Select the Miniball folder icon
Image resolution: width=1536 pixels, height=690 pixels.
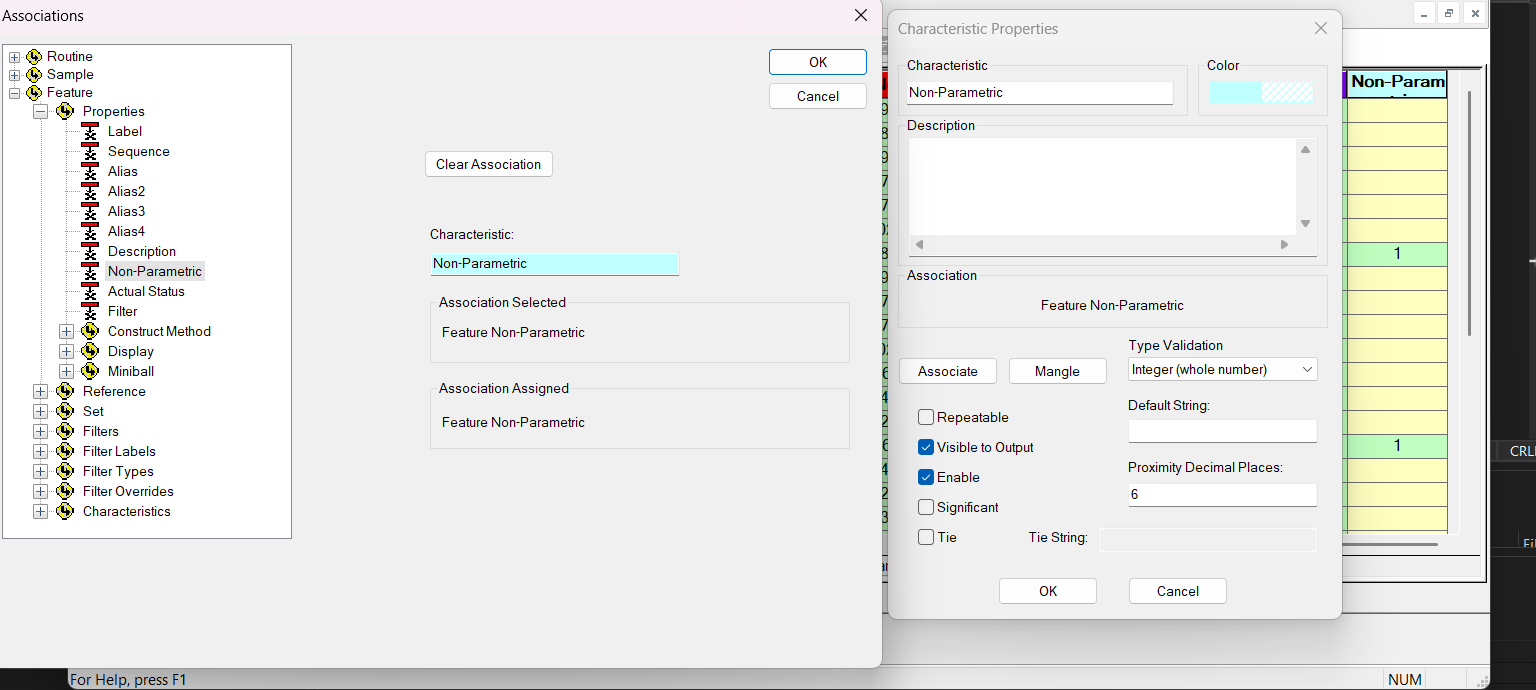click(90, 371)
